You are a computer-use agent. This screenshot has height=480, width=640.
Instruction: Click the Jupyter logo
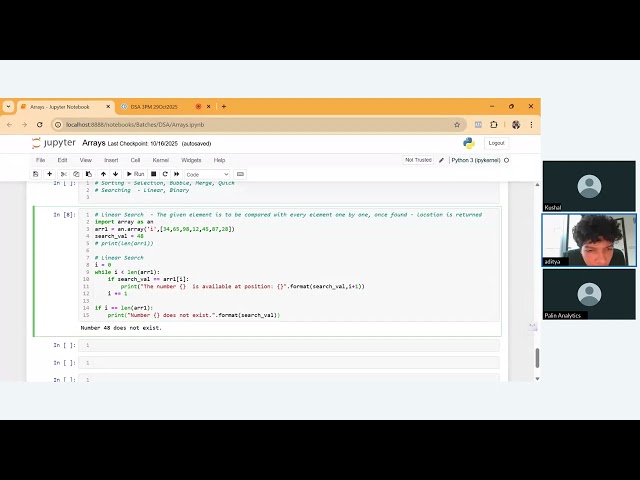[x=54, y=143]
